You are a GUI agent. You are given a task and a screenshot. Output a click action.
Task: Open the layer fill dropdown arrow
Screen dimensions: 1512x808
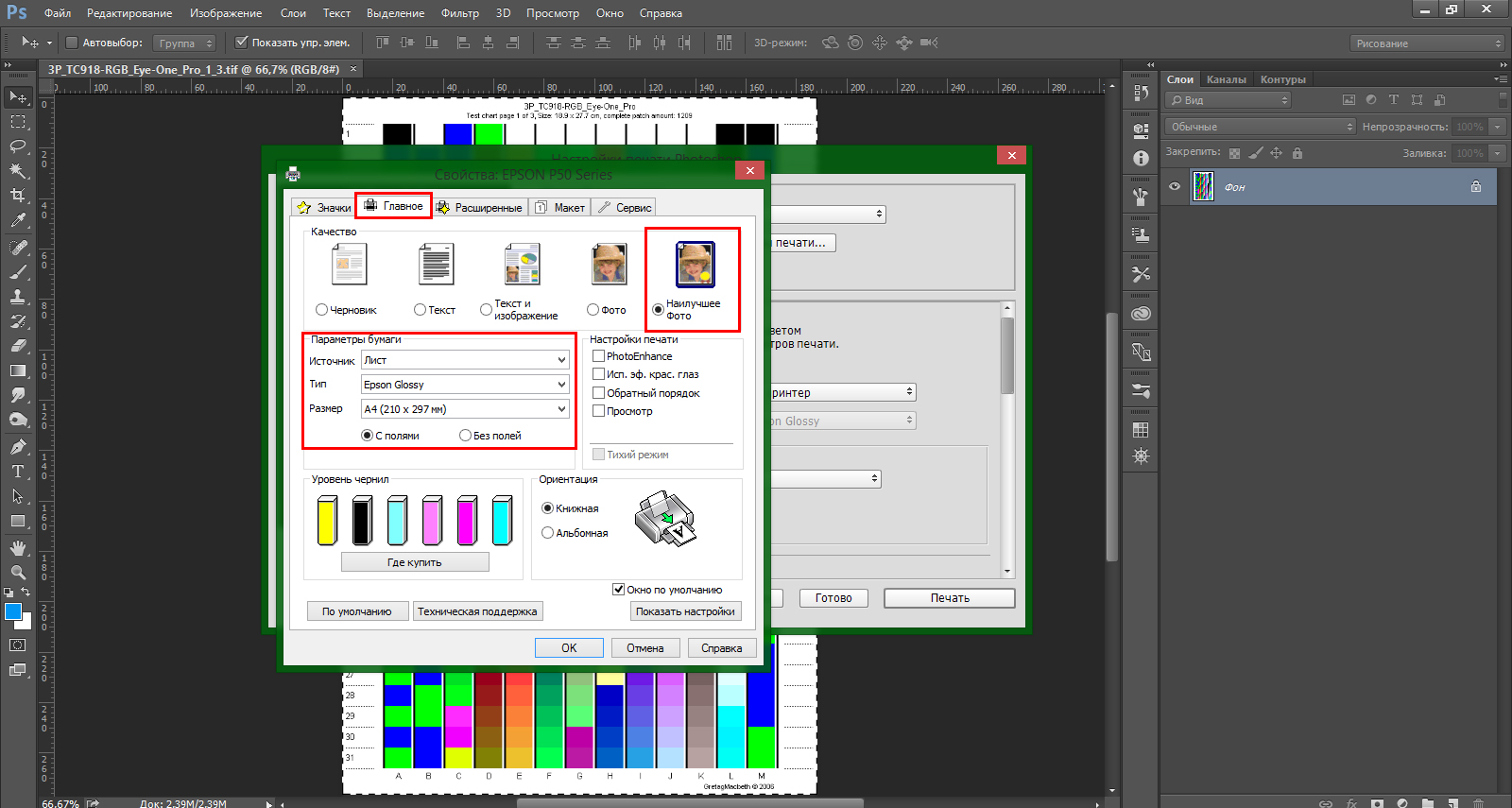1498,153
